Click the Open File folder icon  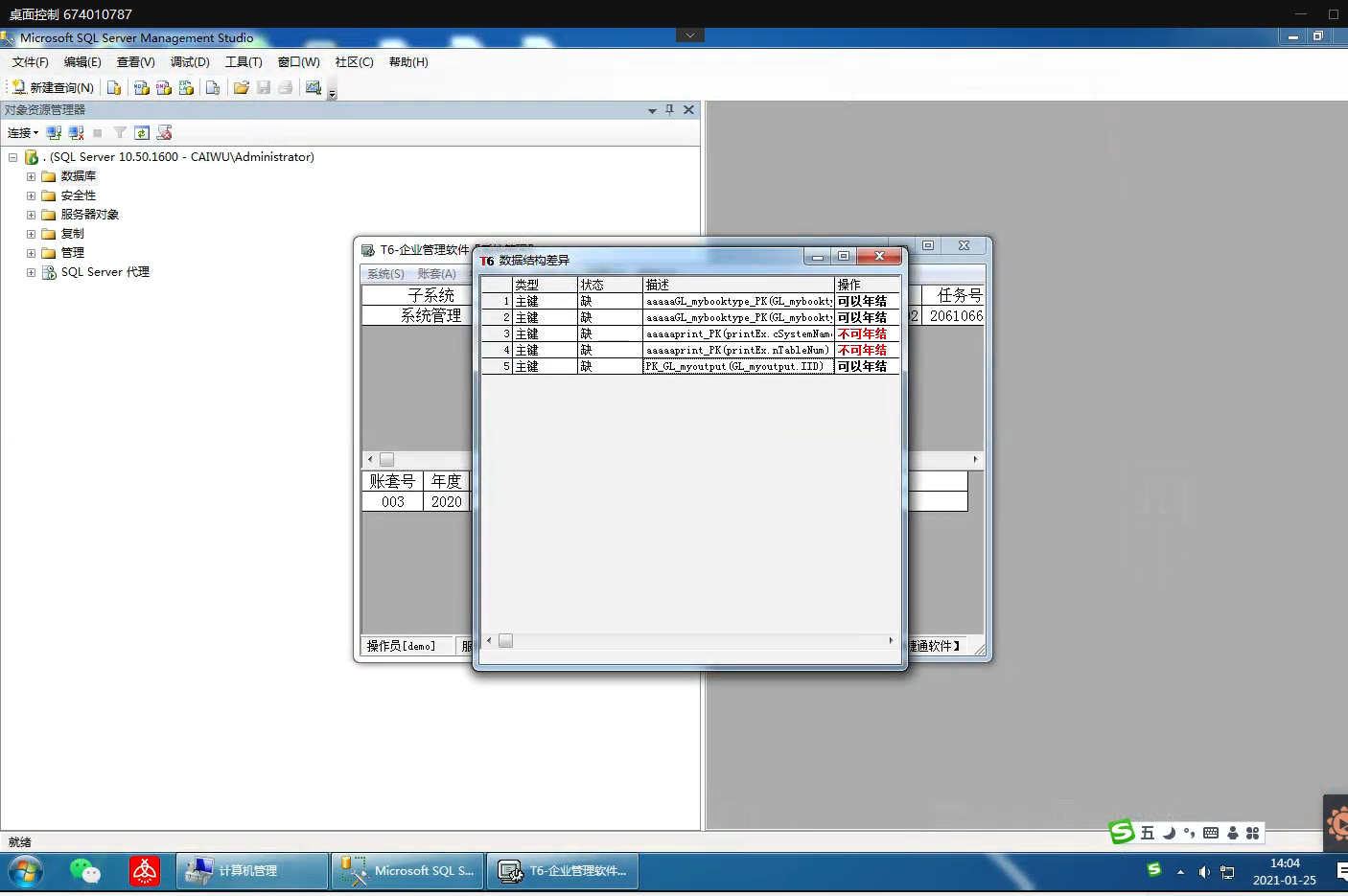coord(241,87)
